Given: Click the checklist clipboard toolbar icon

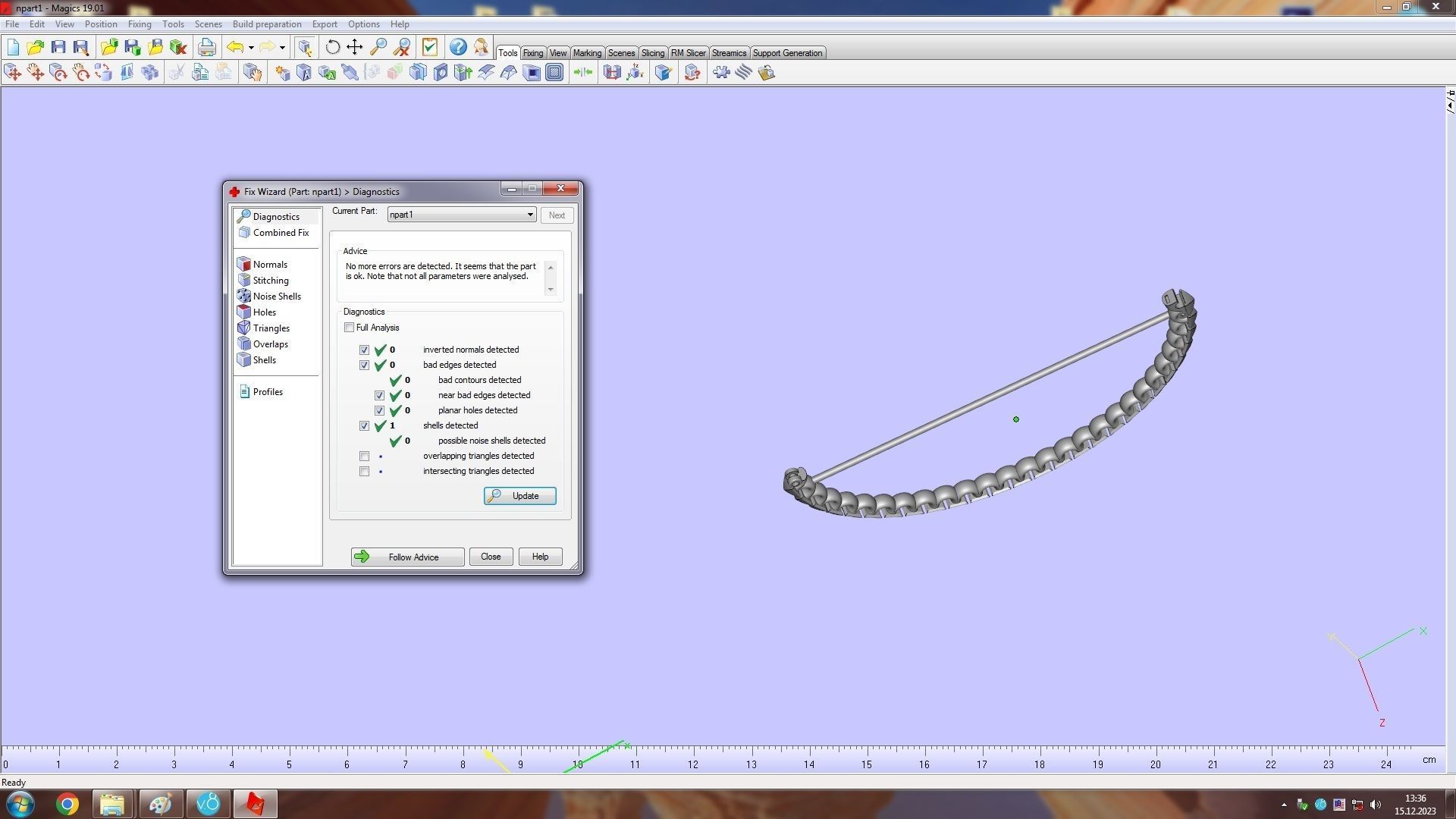Looking at the screenshot, I should click(430, 47).
